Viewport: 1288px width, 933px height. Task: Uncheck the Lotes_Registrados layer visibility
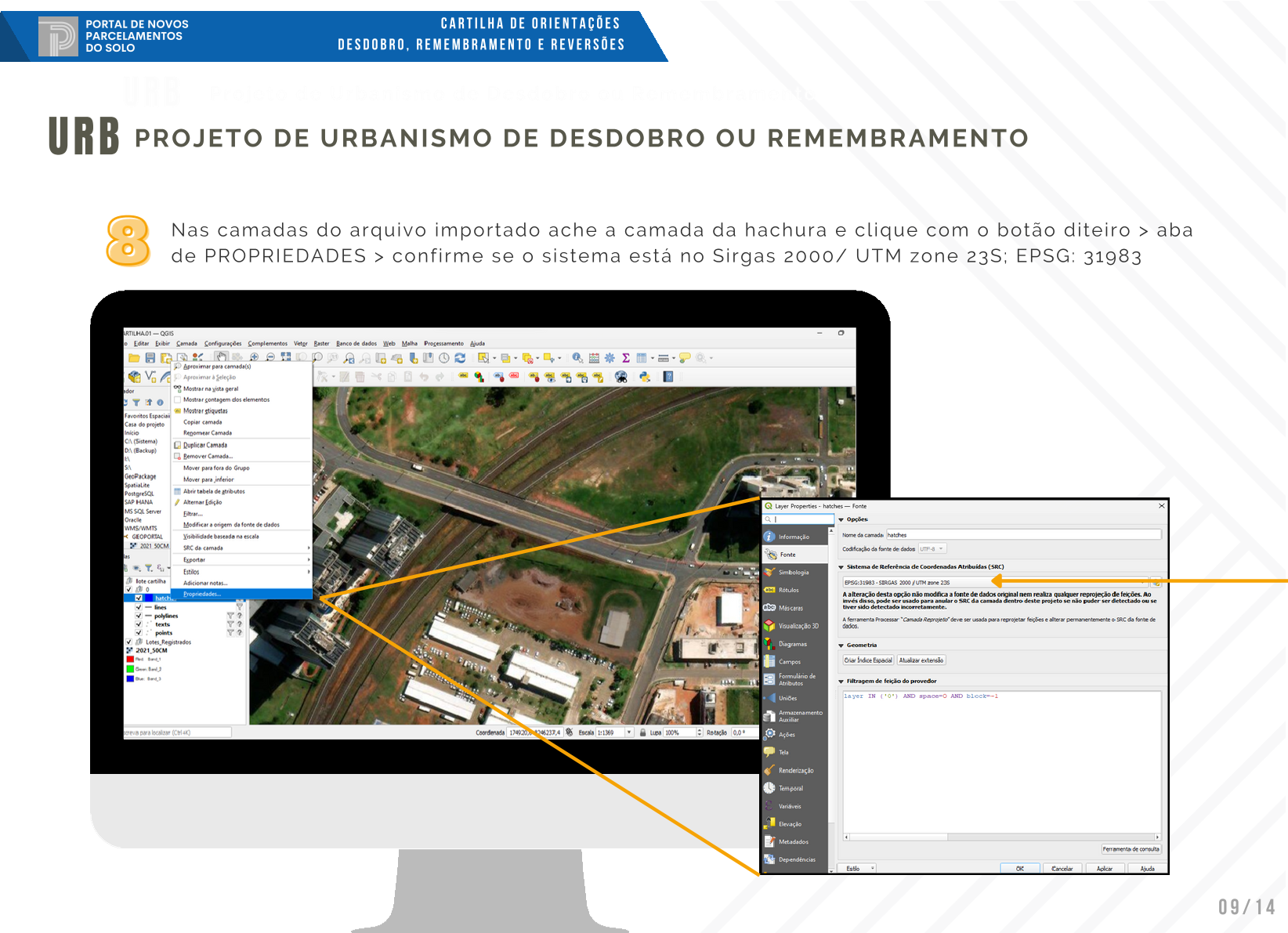click(129, 642)
